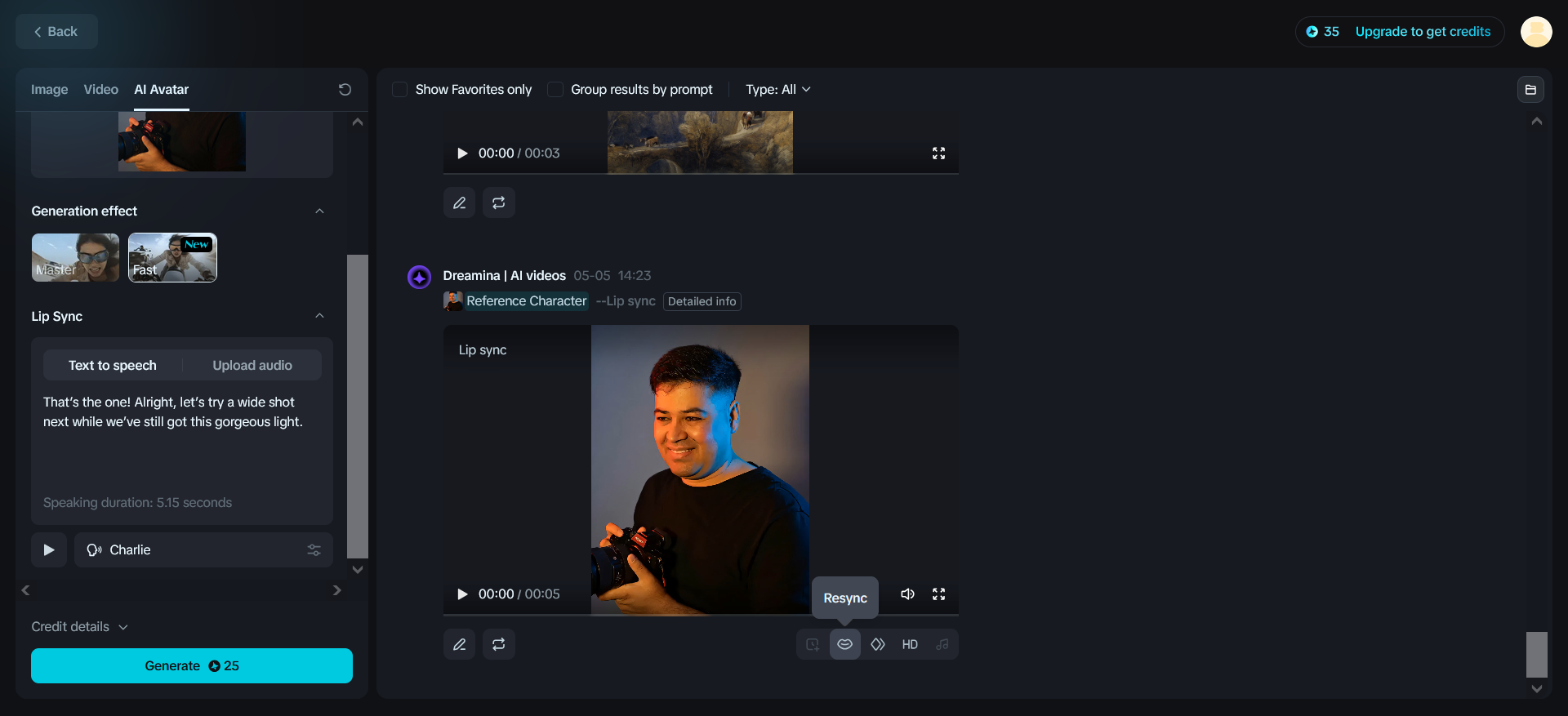The image size is (1568, 716).
Task: Click the "Dreamina | AI videos" title
Action: pyautogui.click(x=504, y=276)
